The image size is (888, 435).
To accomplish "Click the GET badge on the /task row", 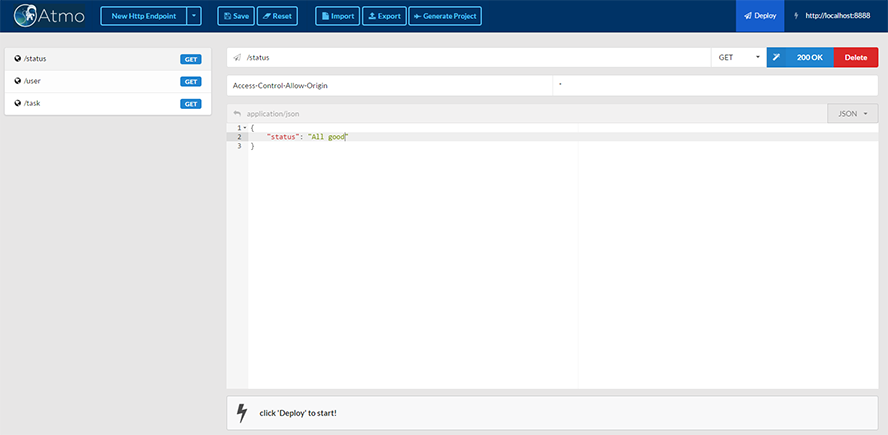I will coord(191,104).
